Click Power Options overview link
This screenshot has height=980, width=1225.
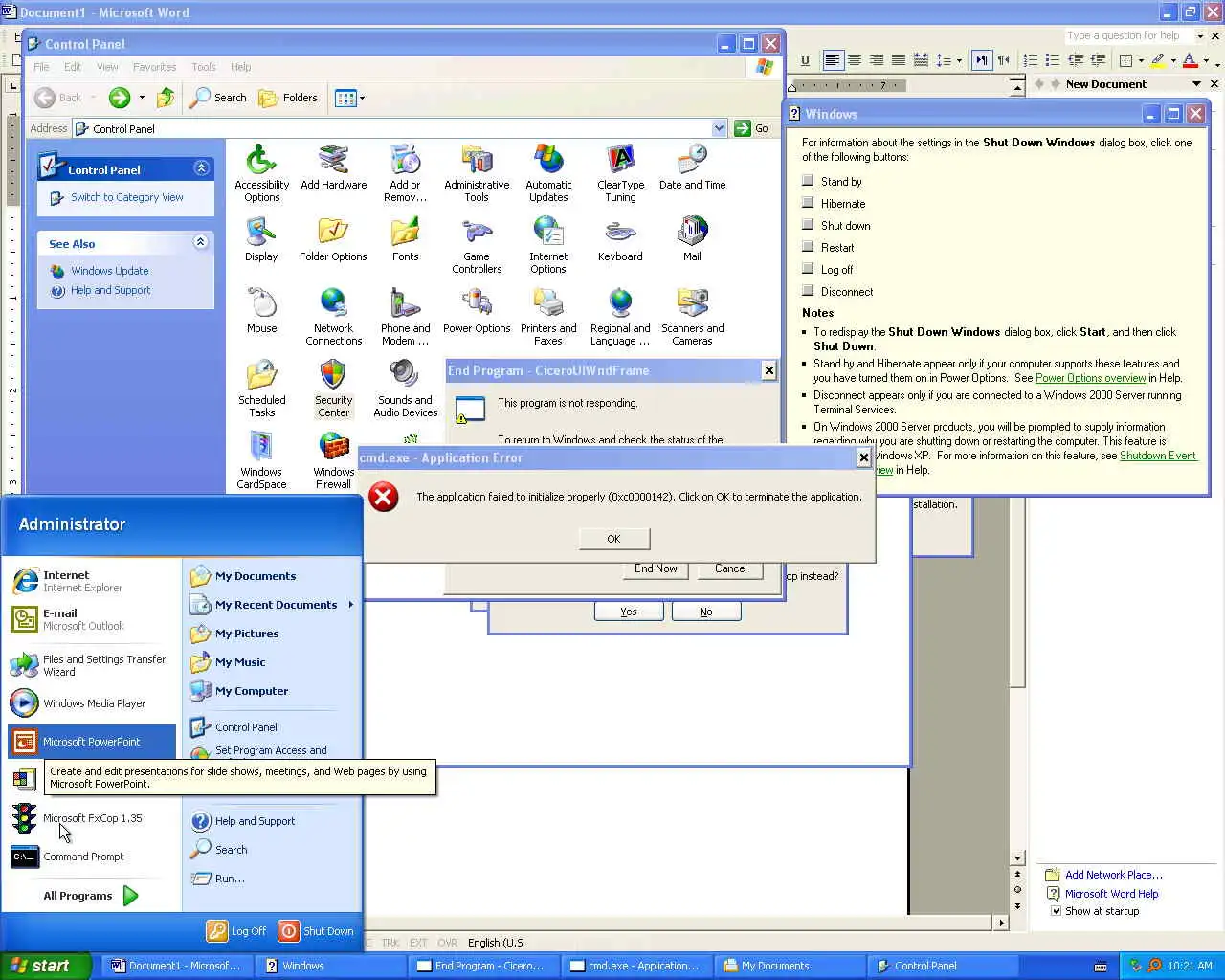coord(1090,378)
